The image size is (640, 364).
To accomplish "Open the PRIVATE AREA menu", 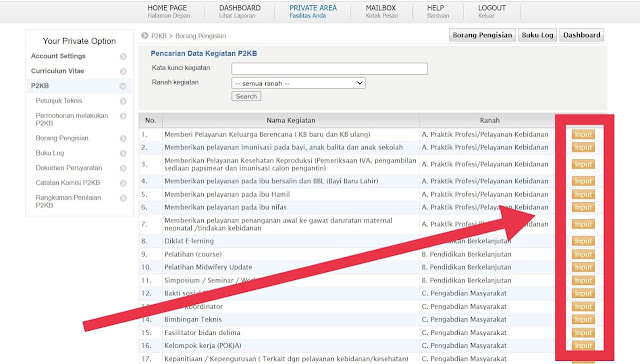I will pos(313,11).
